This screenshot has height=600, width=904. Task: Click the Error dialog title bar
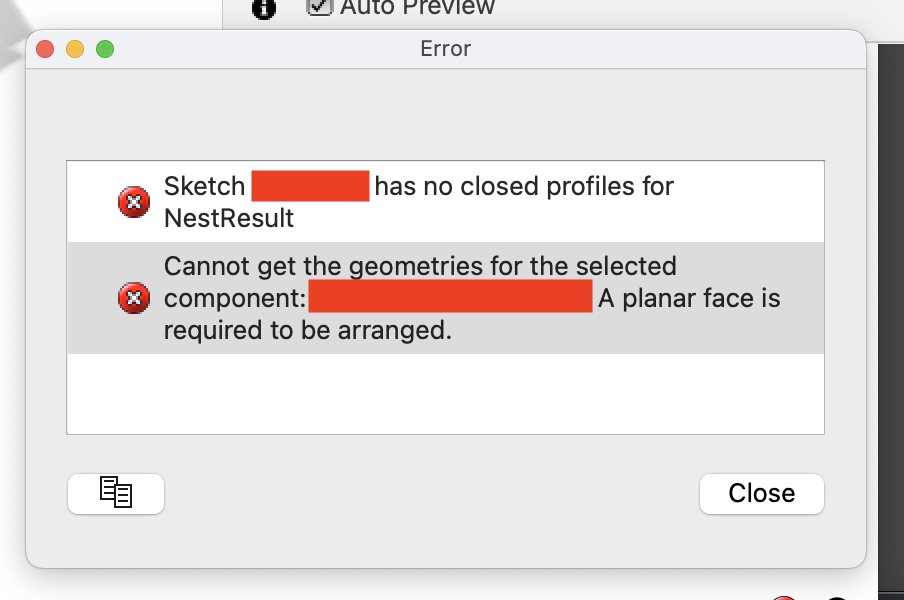click(446, 48)
